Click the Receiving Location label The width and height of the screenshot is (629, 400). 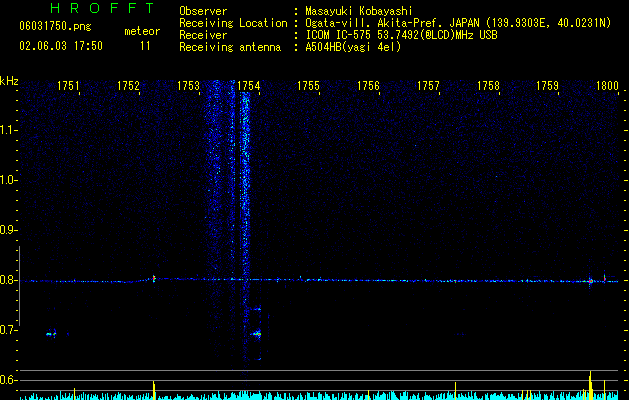coord(233,23)
